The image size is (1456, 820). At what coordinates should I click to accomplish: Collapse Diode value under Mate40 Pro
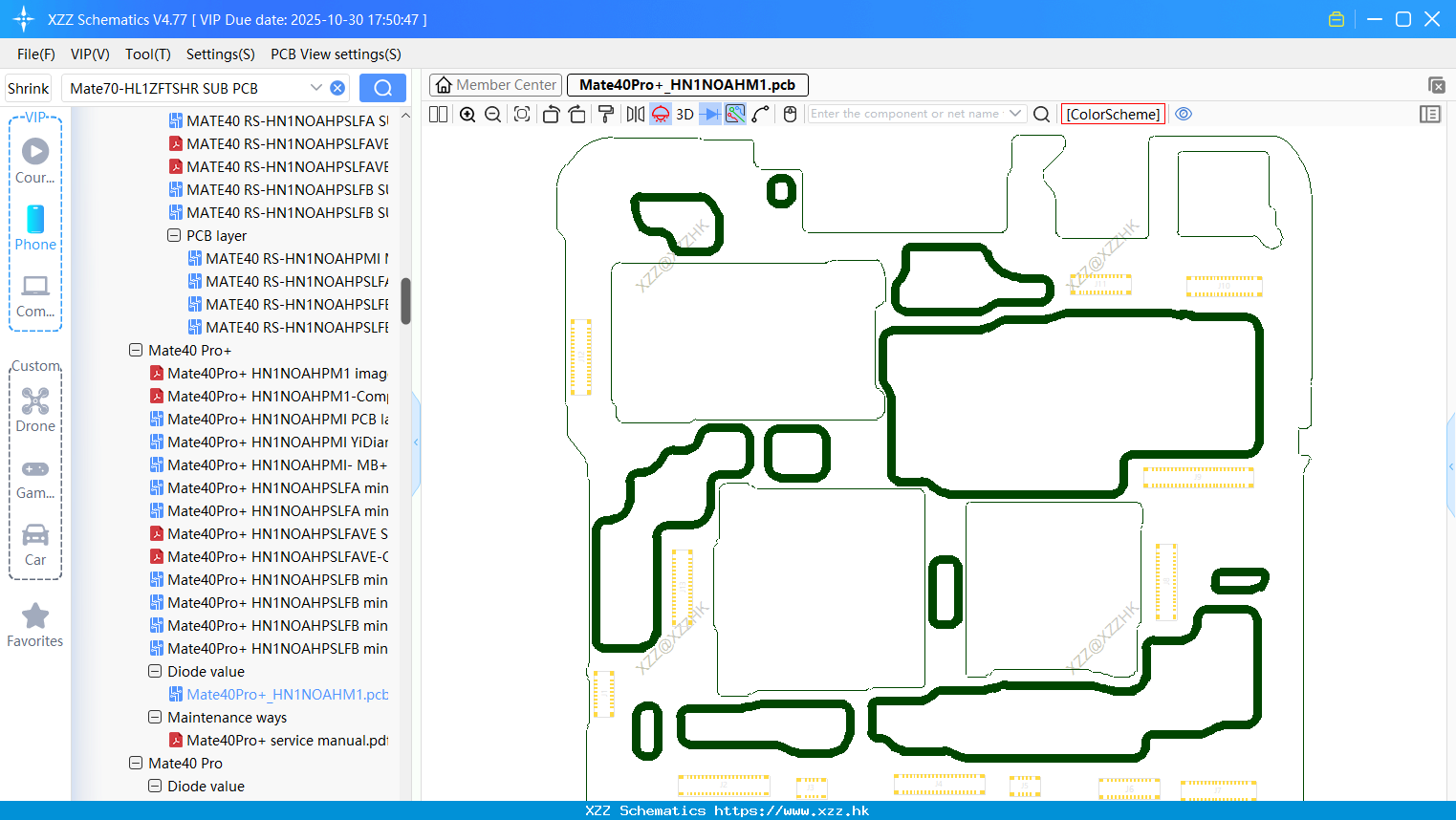pyautogui.click(x=155, y=786)
